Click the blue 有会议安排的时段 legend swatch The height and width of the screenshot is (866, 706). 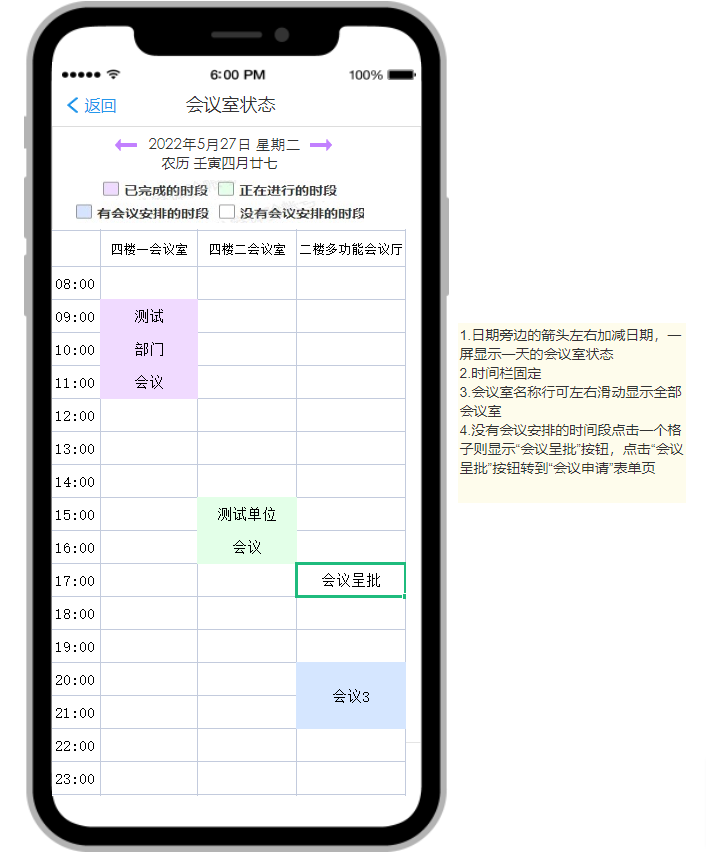(x=84, y=212)
